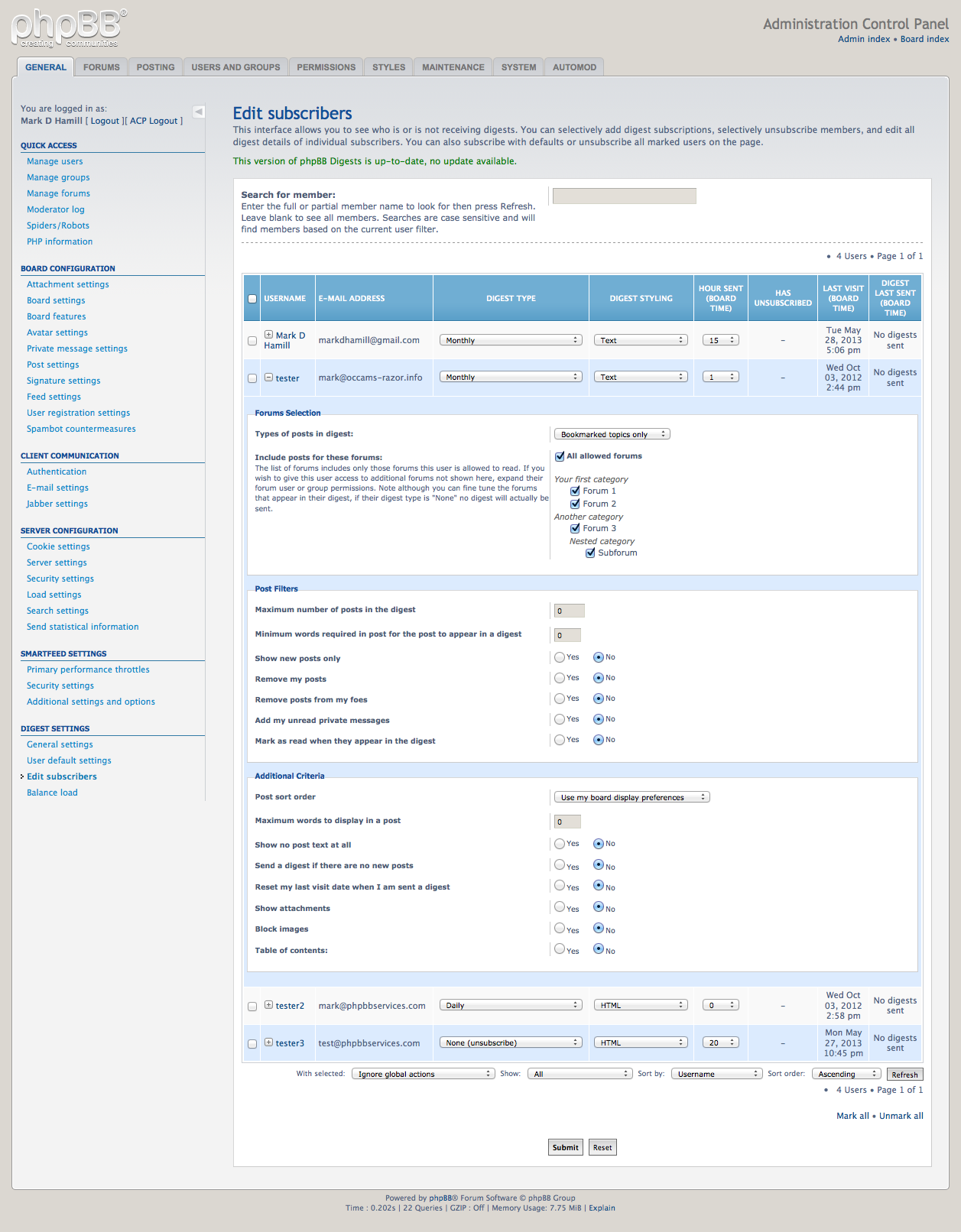The width and height of the screenshot is (961, 1232).
Task: Open the Admin index link
Action: [864, 39]
